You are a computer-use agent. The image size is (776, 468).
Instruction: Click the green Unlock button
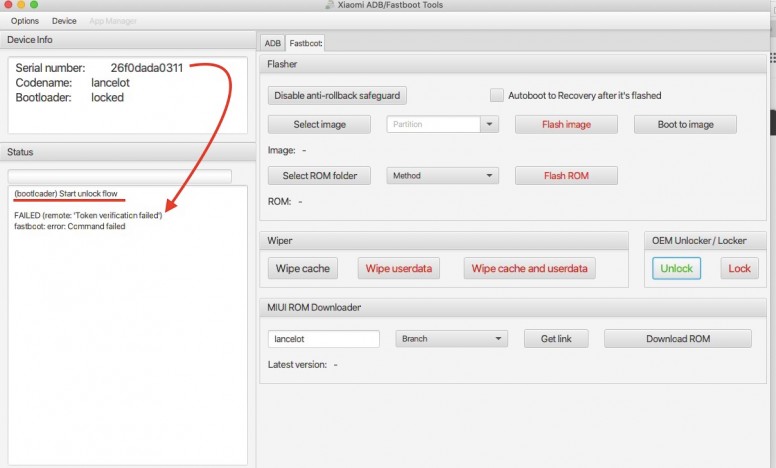point(677,268)
